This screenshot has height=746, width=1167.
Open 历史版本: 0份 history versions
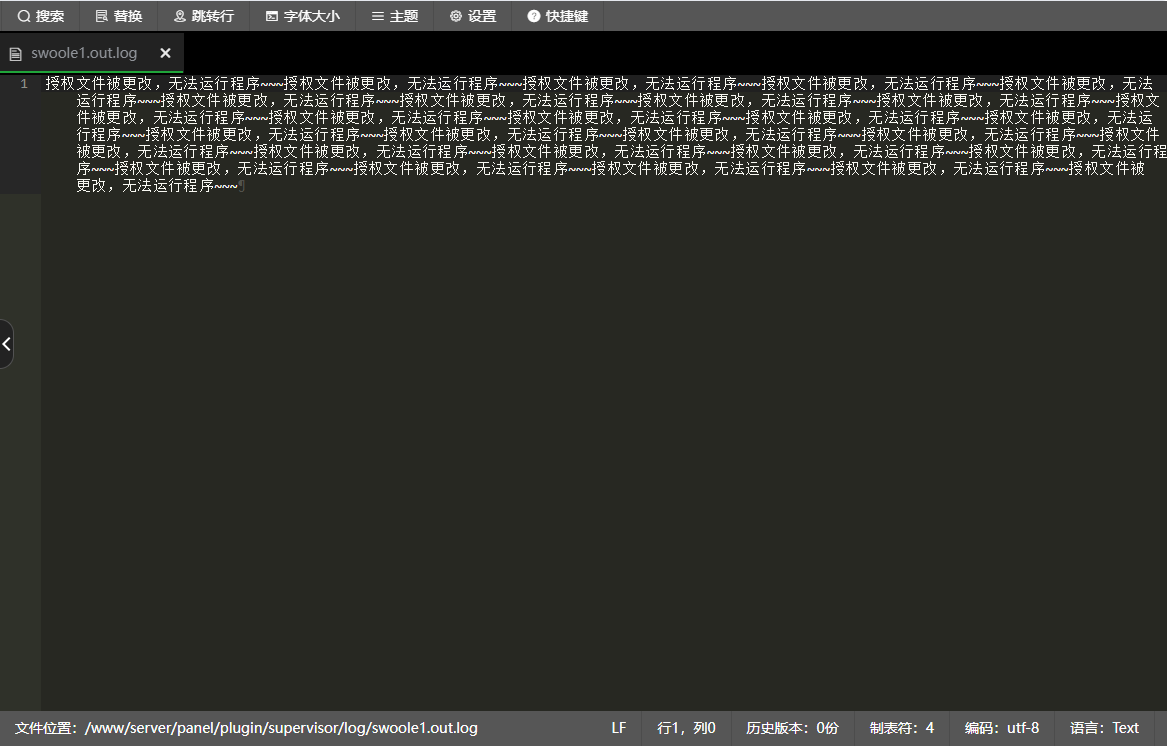click(792, 727)
